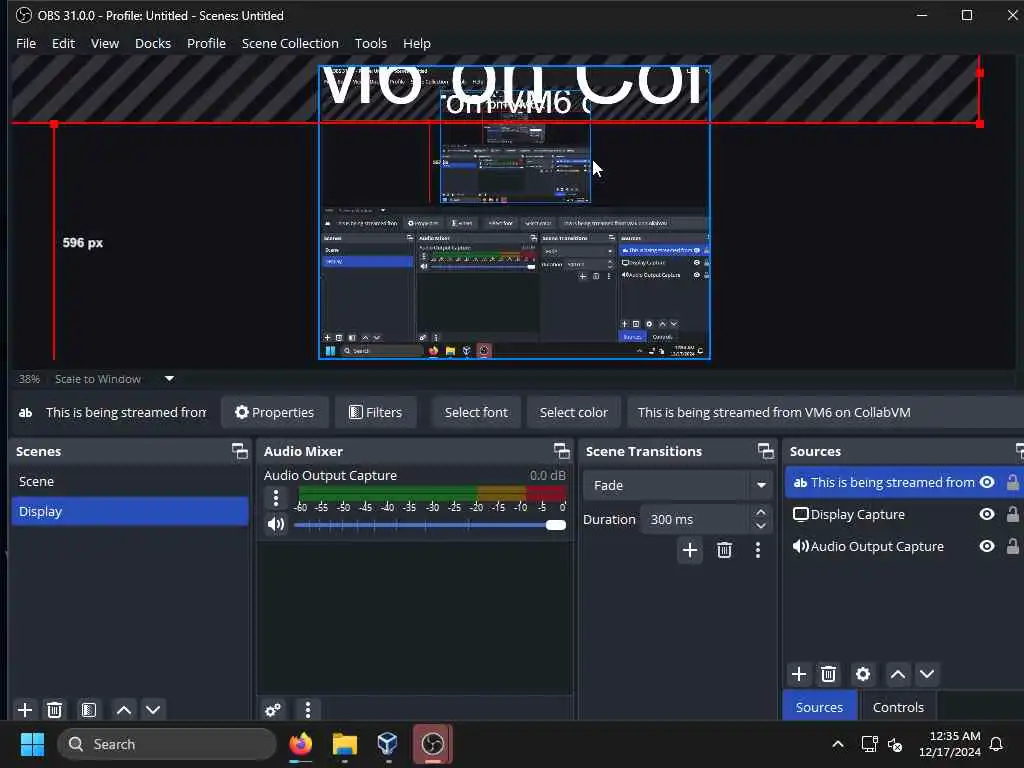This screenshot has width=1024, height=768.
Task: Open the Docks menu
Action: [153, 43]
